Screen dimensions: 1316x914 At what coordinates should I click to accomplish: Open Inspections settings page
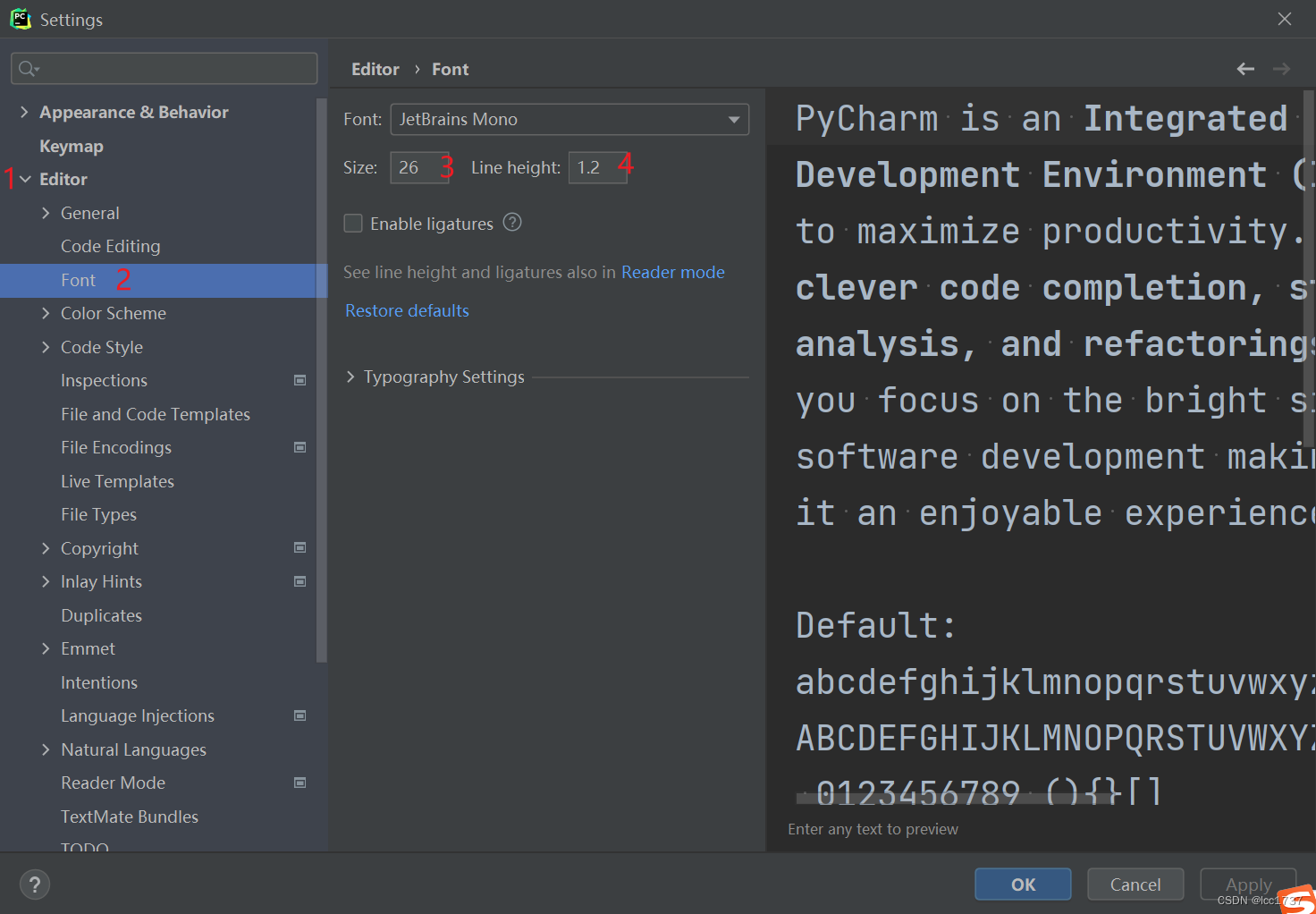pos(104,380)
